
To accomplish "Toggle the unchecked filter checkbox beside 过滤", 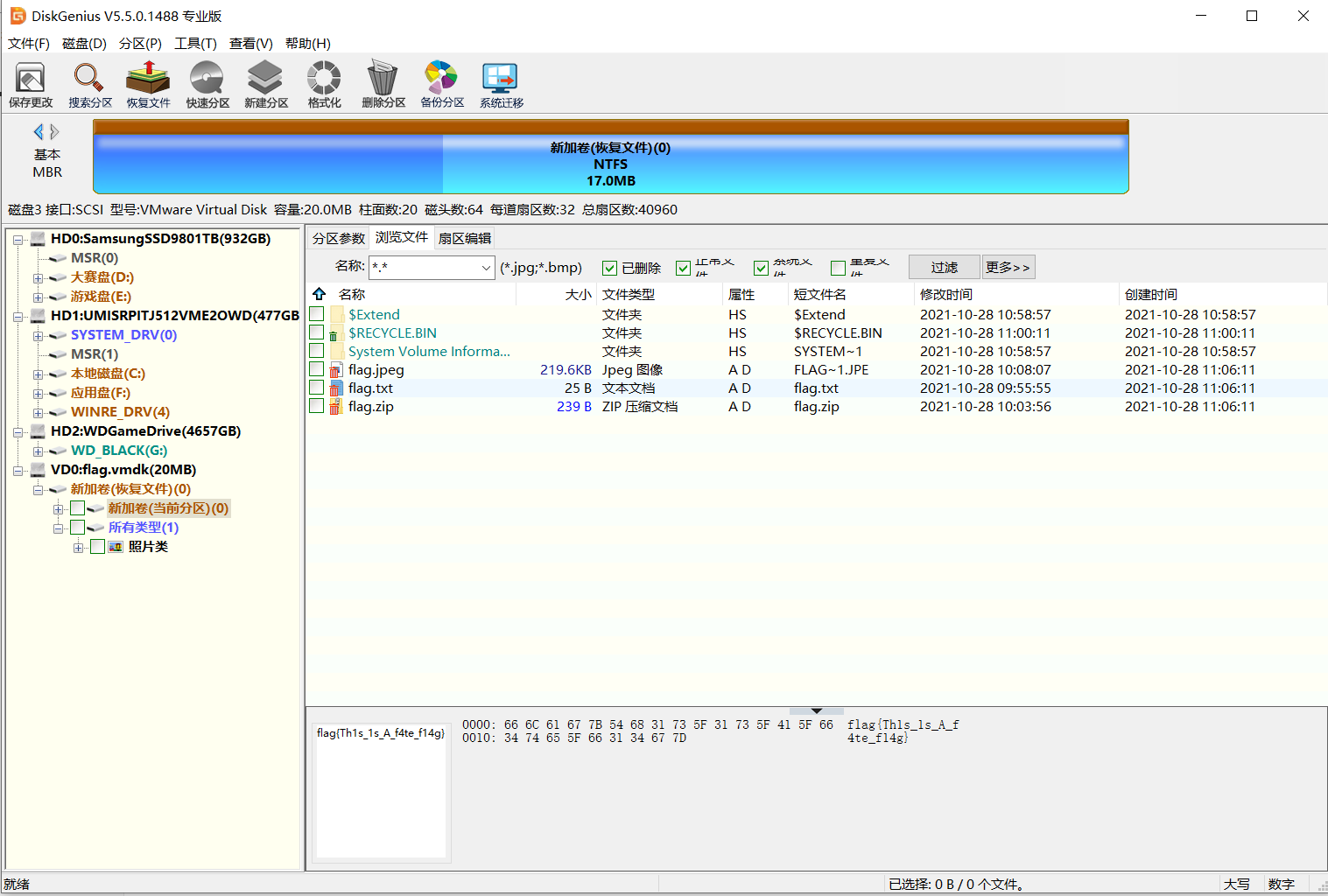I will tap(838, 268).
